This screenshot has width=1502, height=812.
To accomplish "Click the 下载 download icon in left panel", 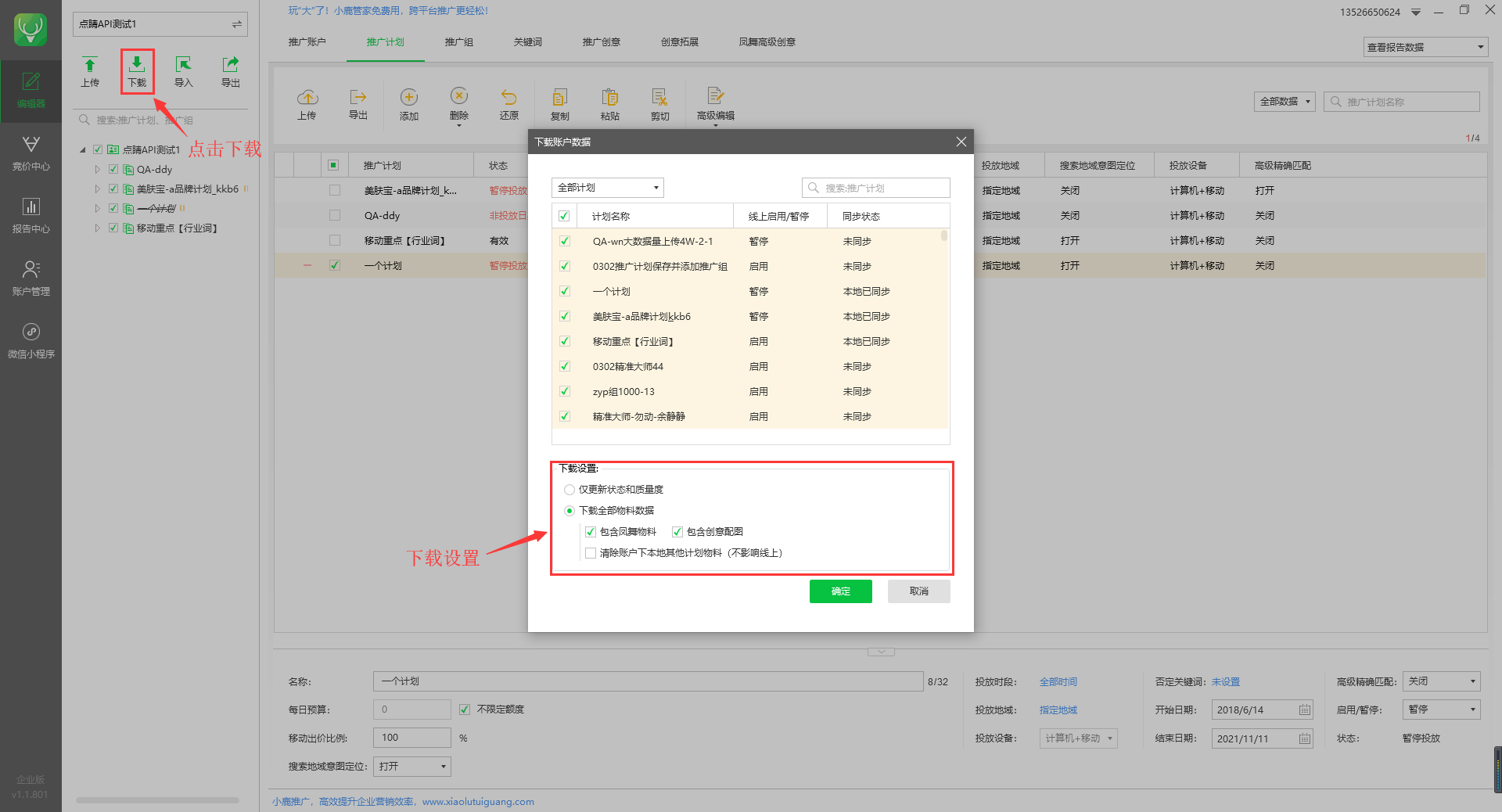I will pos(137,71).
